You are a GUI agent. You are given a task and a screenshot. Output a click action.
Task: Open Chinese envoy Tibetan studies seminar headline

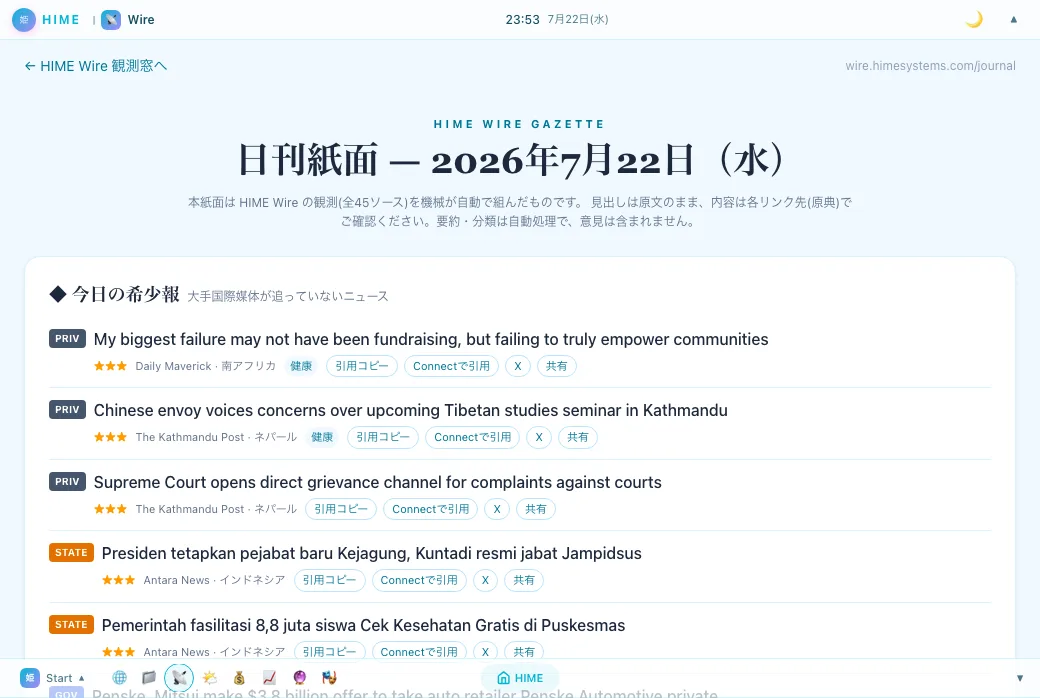click(411, 410)
